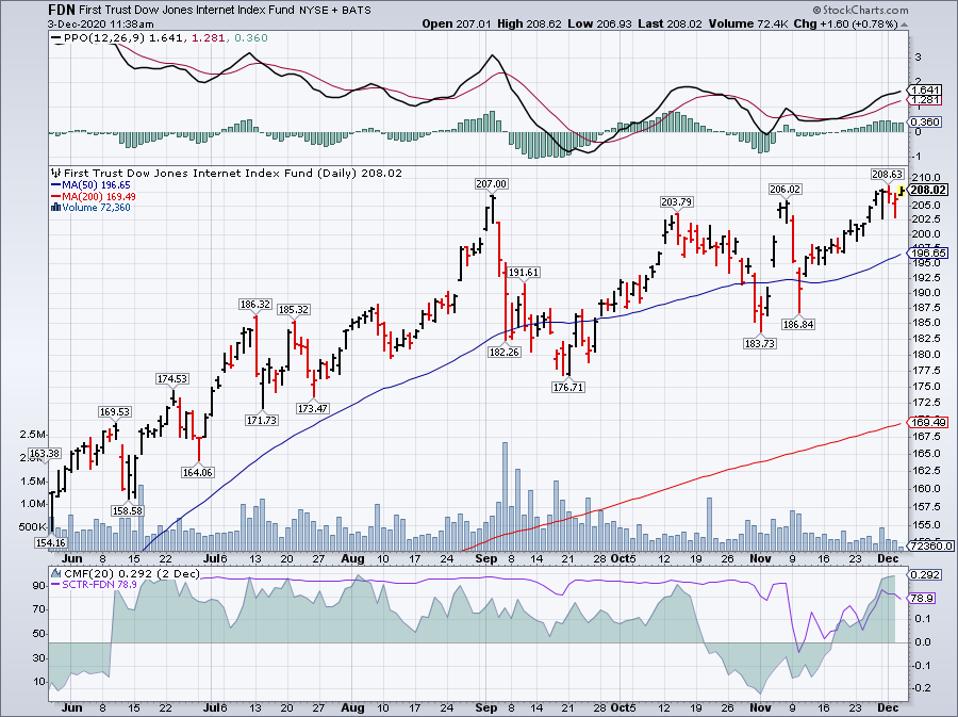The width and height of the screenshot is (958, 717).
Task: Click the Volume 72,360 legend entry
Action: [x=91, y=208]
